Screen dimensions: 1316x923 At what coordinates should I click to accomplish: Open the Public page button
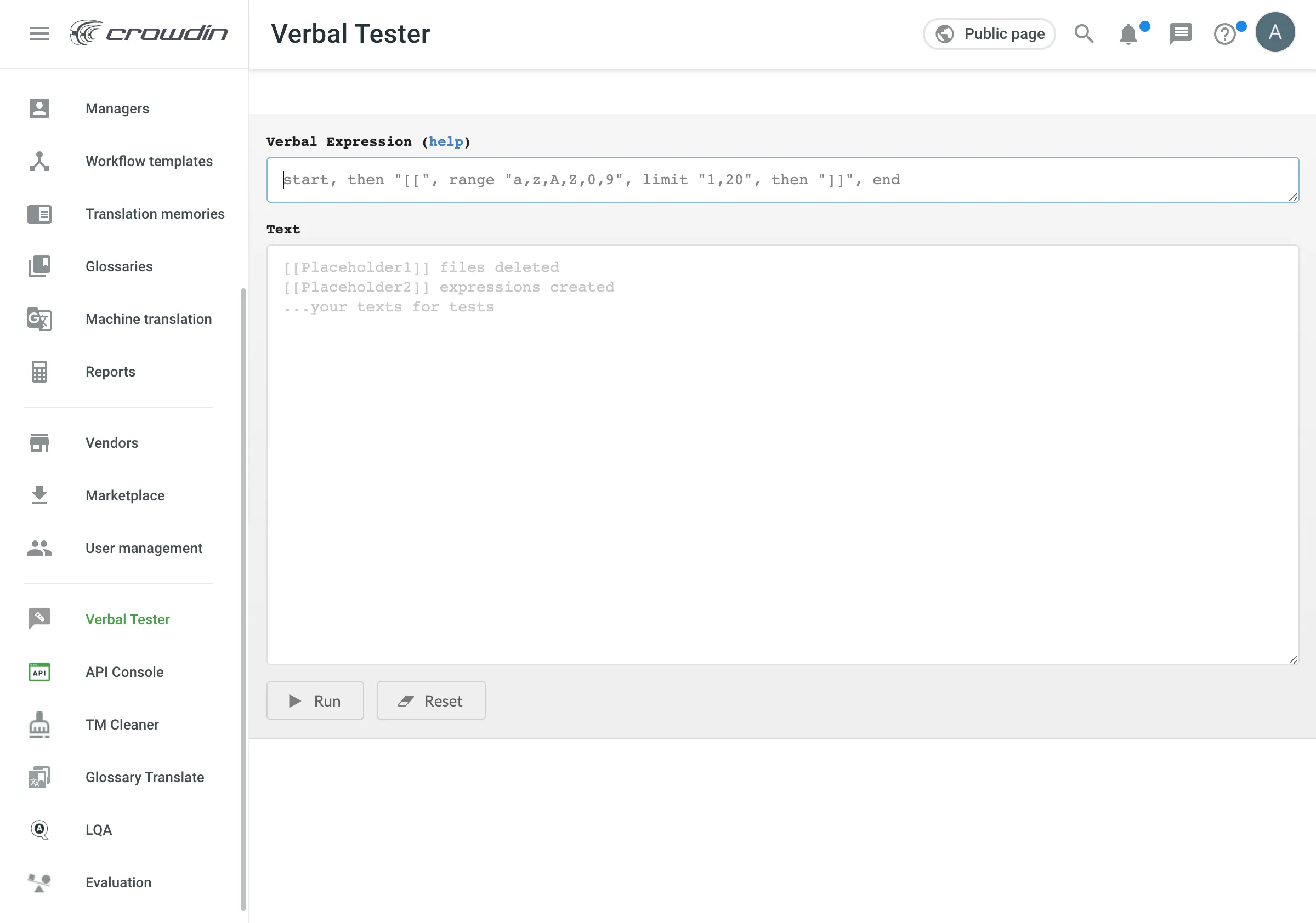[989, 34]
